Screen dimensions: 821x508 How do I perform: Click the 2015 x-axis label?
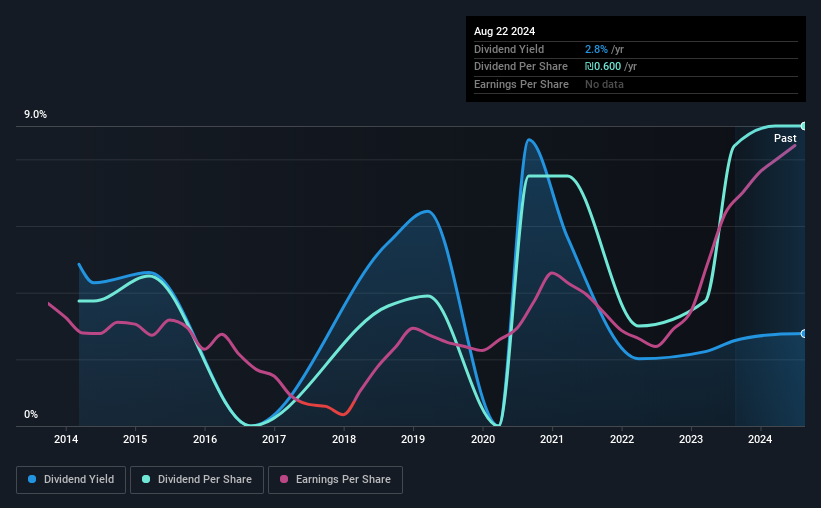pos(135,439)
